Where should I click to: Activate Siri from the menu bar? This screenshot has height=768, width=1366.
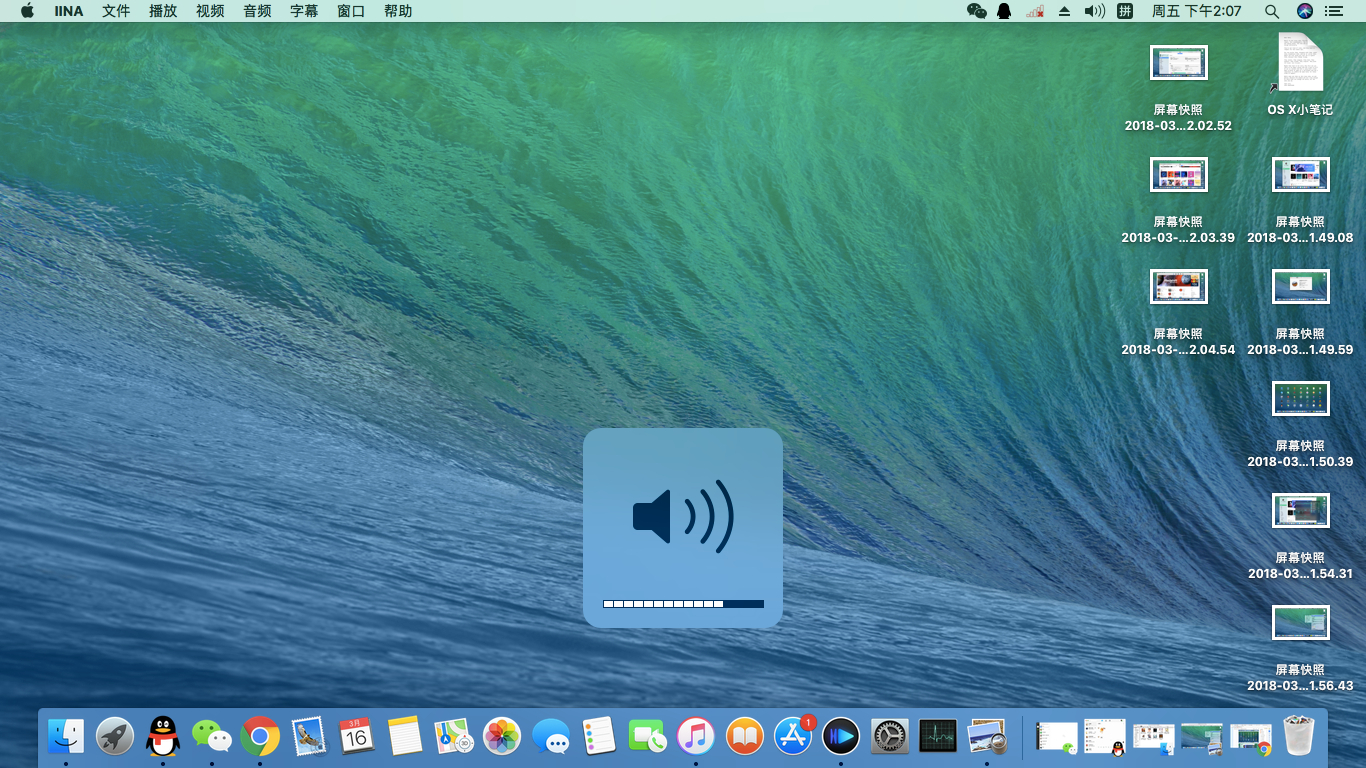point(1304,11)
